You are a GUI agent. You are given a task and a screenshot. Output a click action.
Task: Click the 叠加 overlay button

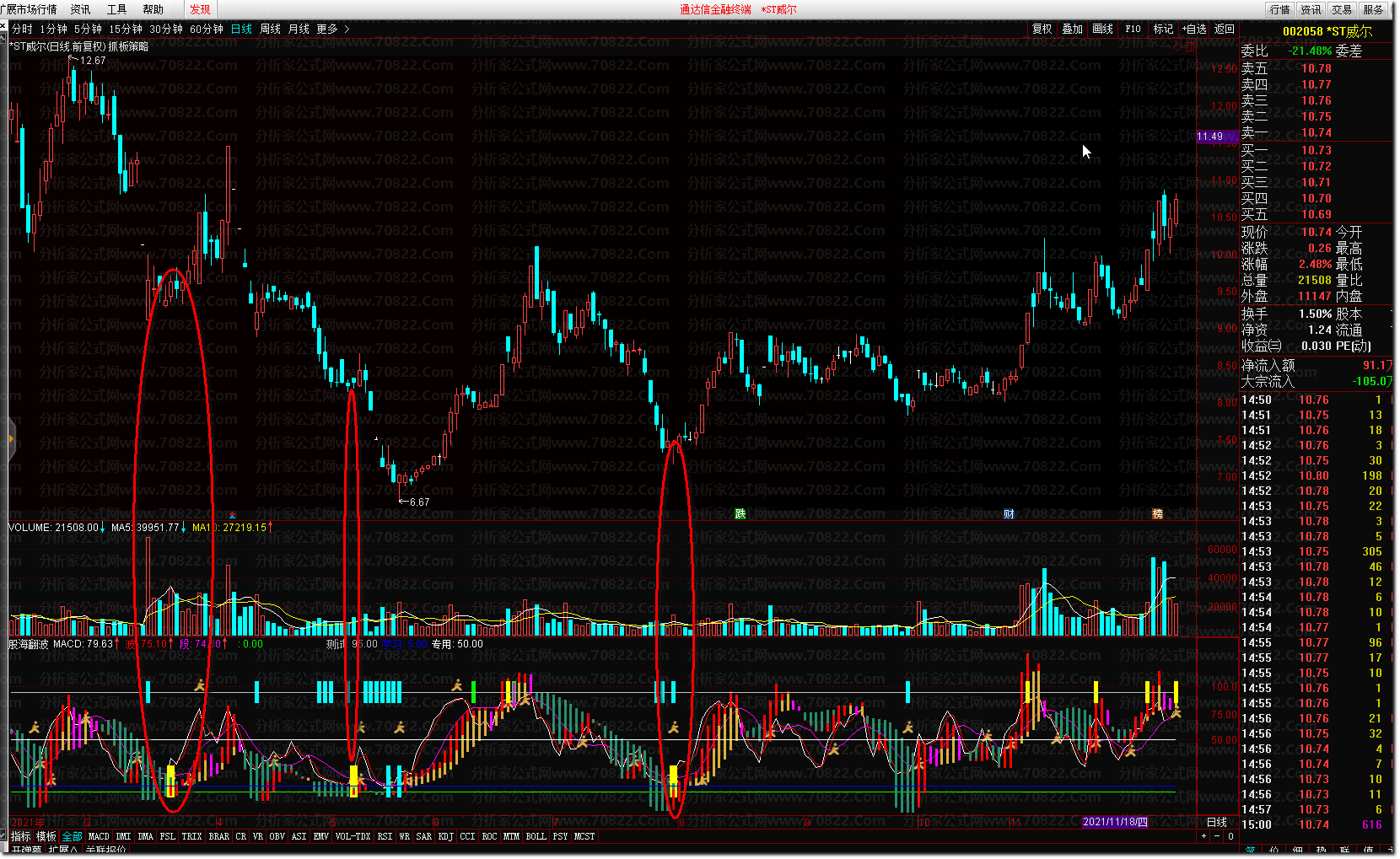tap(1073, 29)
